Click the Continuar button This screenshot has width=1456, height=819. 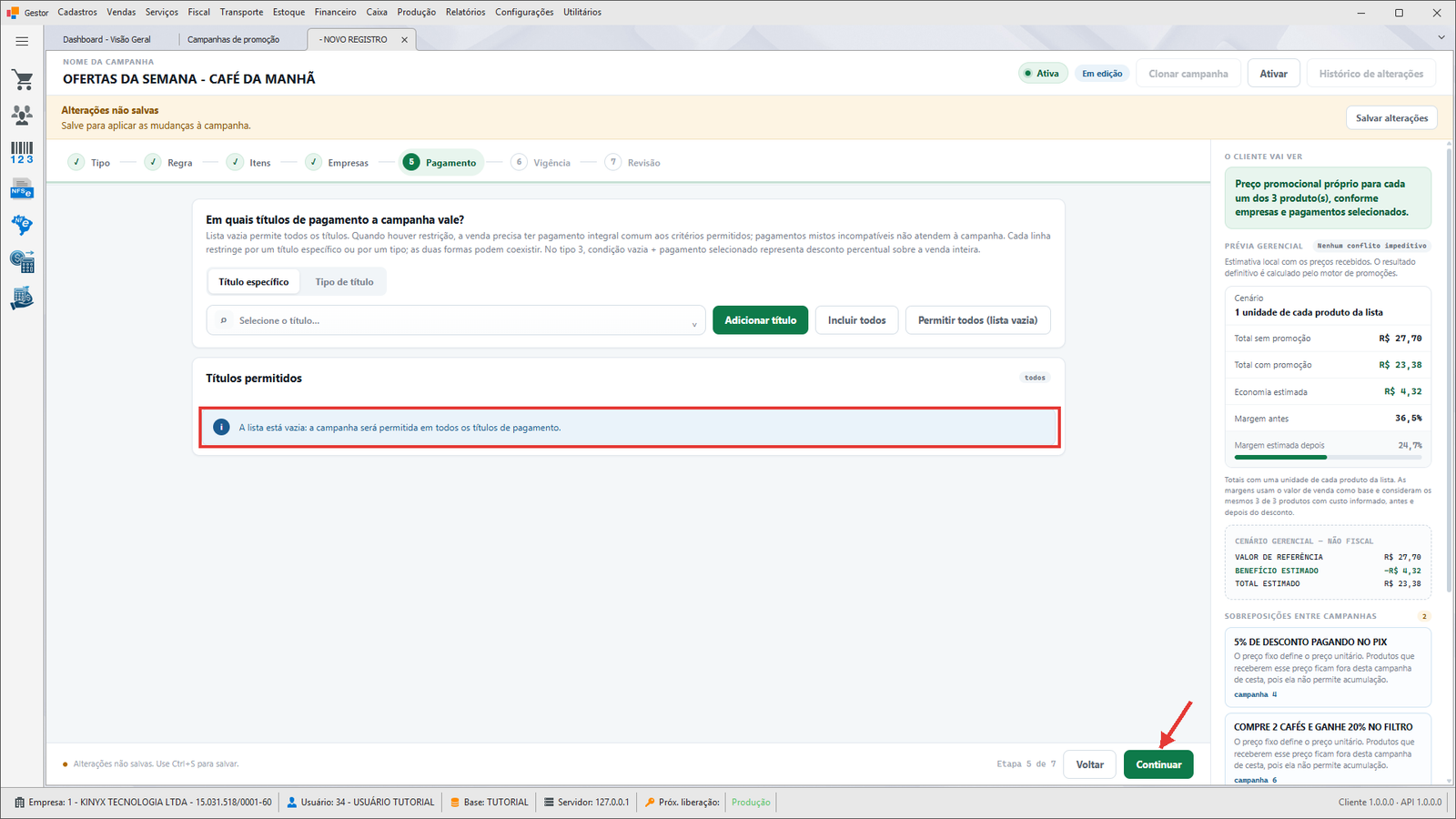pyautogui.click(x=1158, y=764)
